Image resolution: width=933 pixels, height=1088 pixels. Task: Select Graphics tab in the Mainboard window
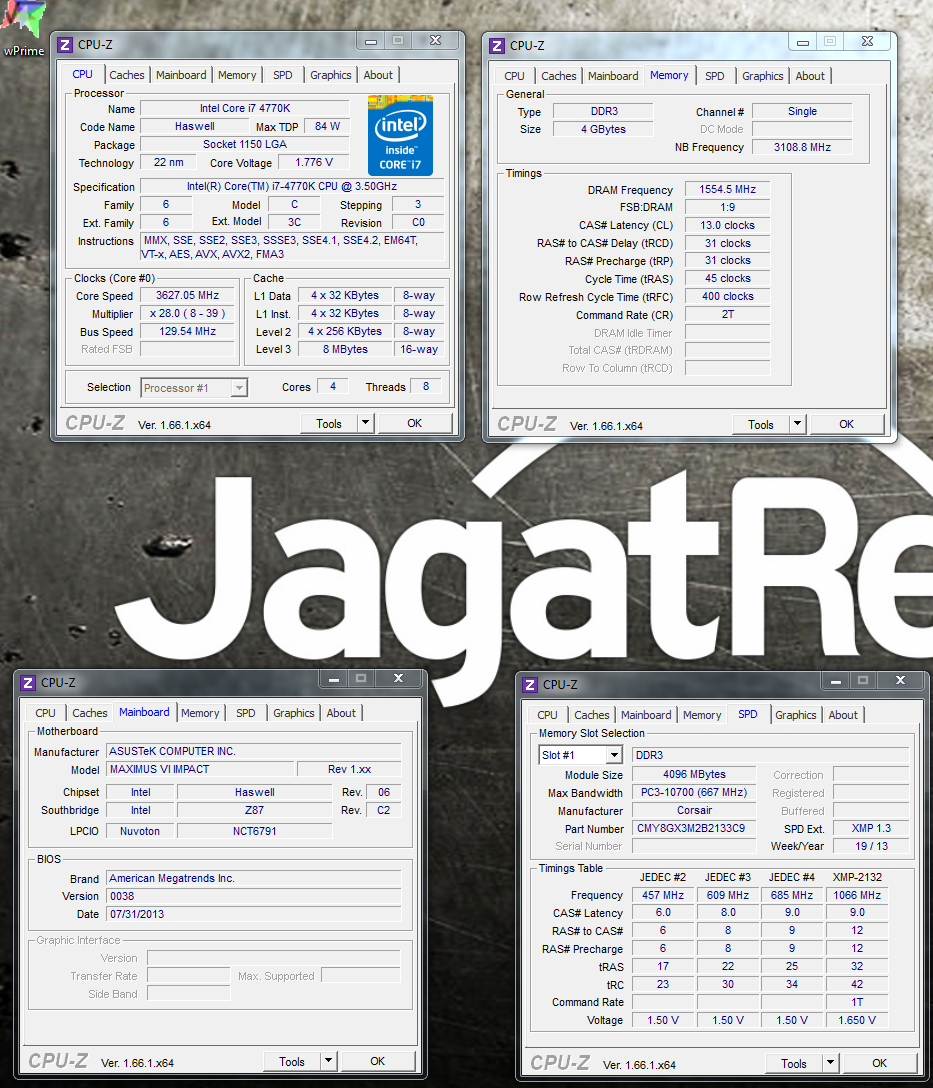293,713
